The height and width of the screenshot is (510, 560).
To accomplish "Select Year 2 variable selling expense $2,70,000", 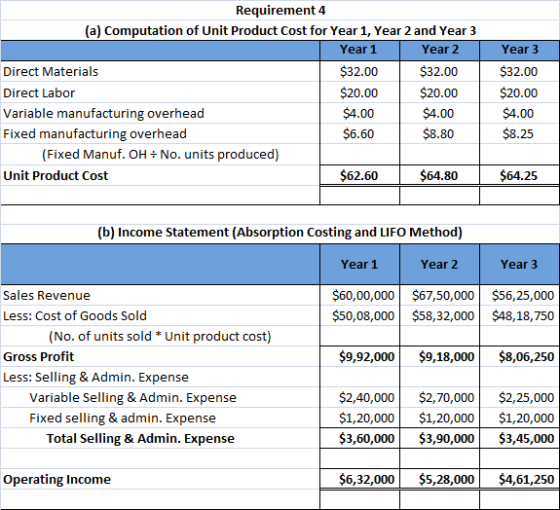I will (446, 398).
